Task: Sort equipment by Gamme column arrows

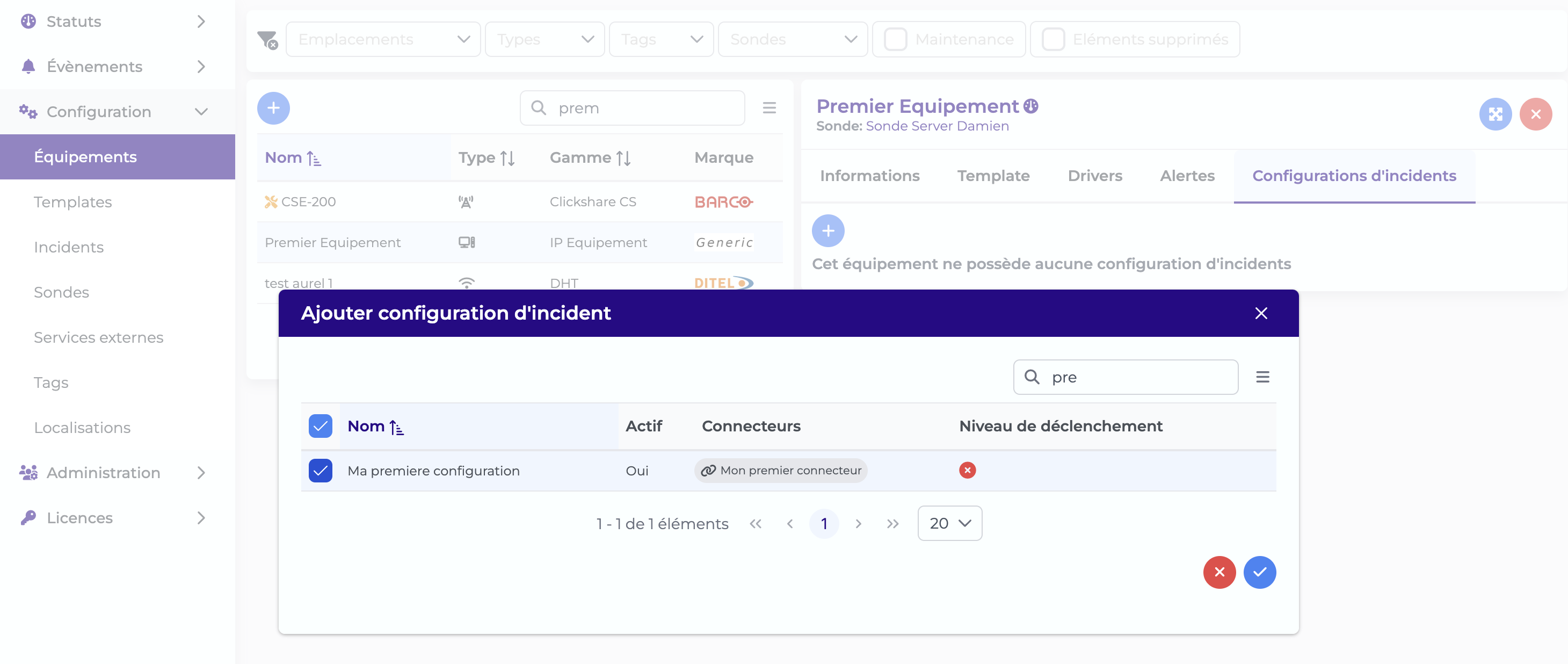Action: click(x=623, y=158)
